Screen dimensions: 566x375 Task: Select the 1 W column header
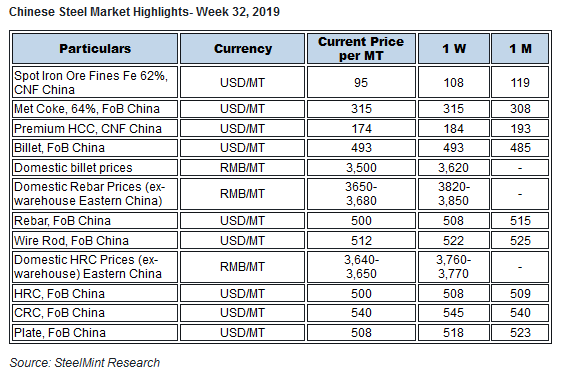(454, 49)
